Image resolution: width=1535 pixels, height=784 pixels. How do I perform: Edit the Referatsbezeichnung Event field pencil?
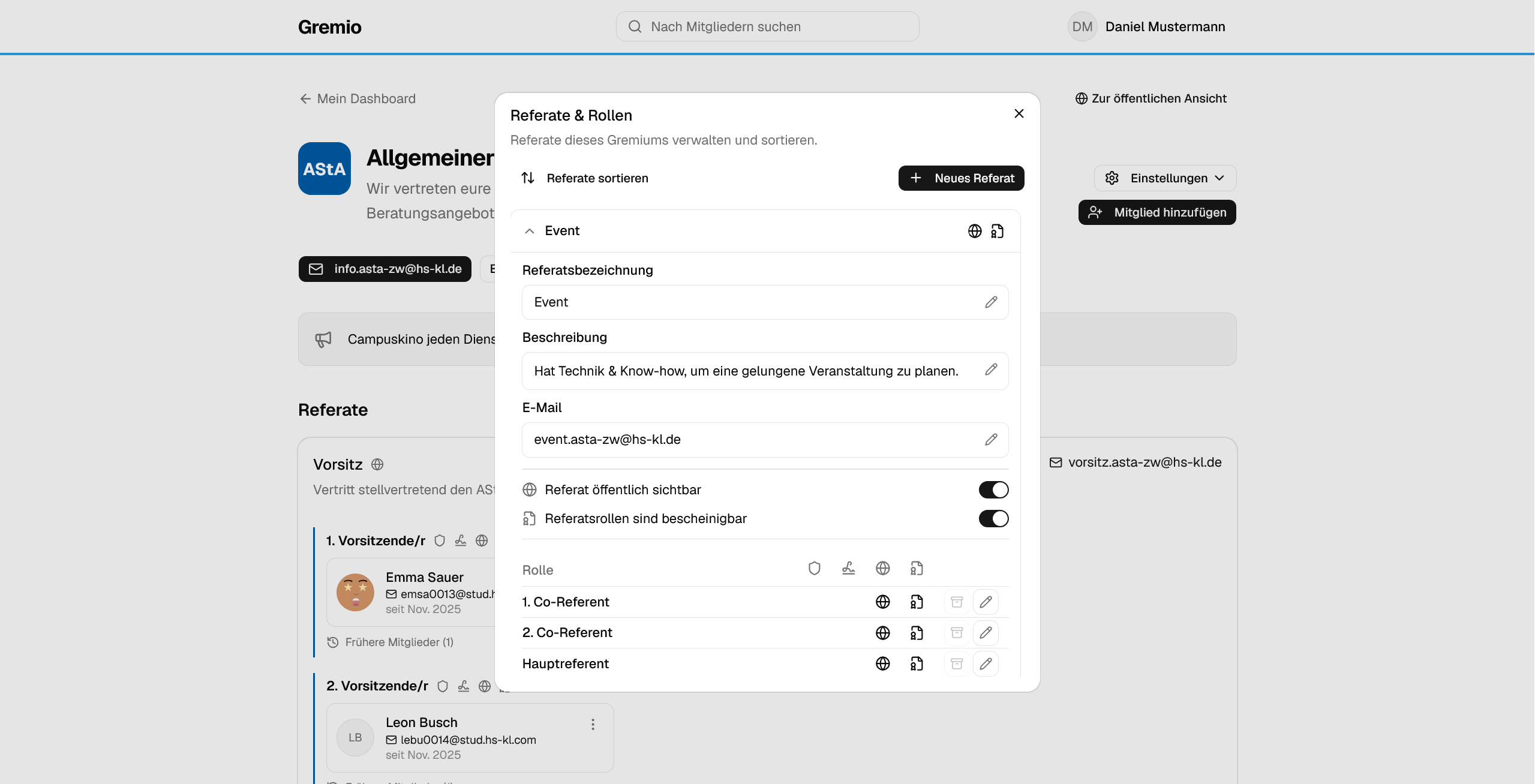click(x=991, y=302)
